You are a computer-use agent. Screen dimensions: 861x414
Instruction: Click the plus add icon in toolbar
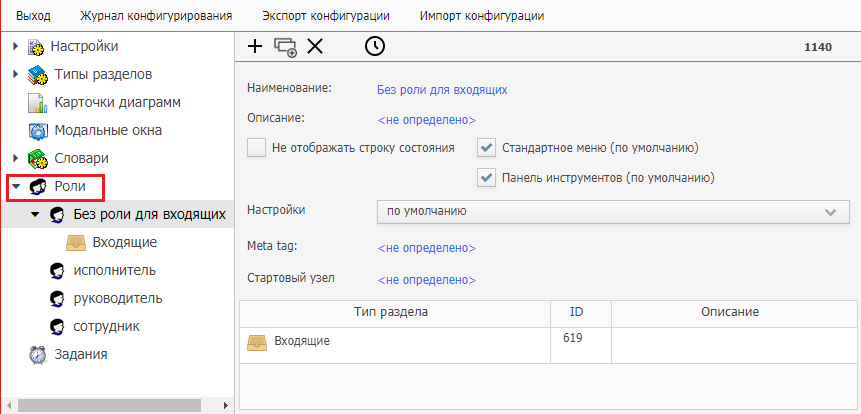click(255, 47)
